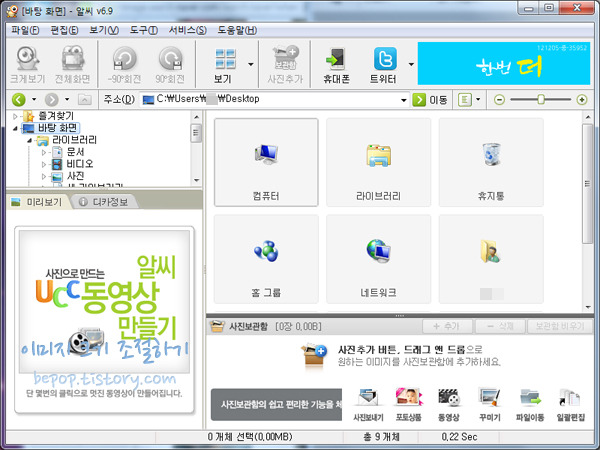Click the thumbnail pane vertical scrollbar
600x450 pixels.
[587, 184]
